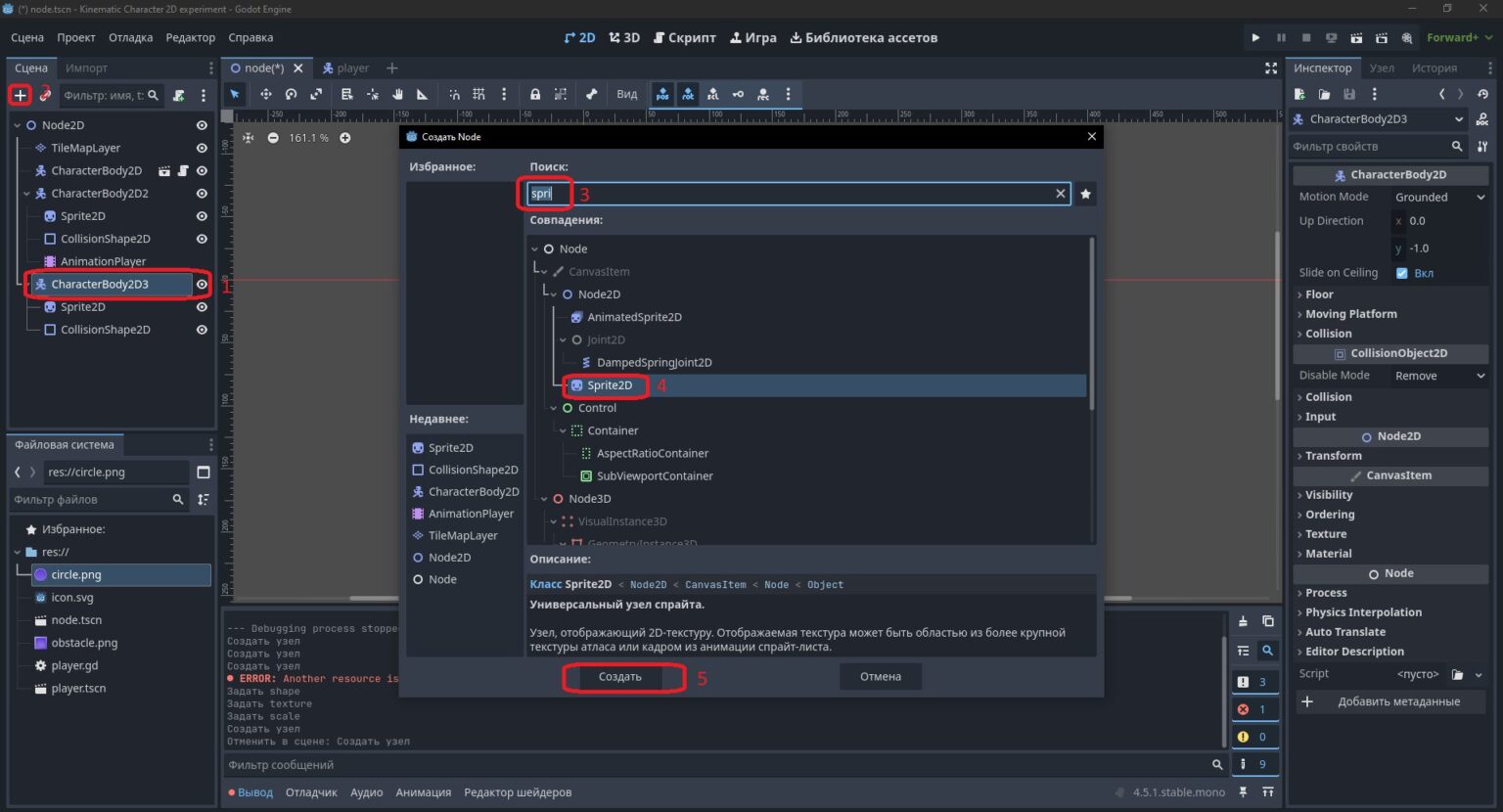Switch to the Скрипт workspace
Image resolution: width=1503 pixels, height=812 pixels.
[x=684, y=38]
